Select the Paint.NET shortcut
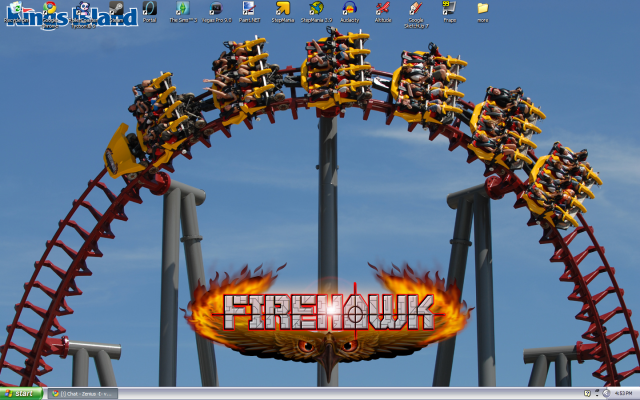 (x=249, y=11)
